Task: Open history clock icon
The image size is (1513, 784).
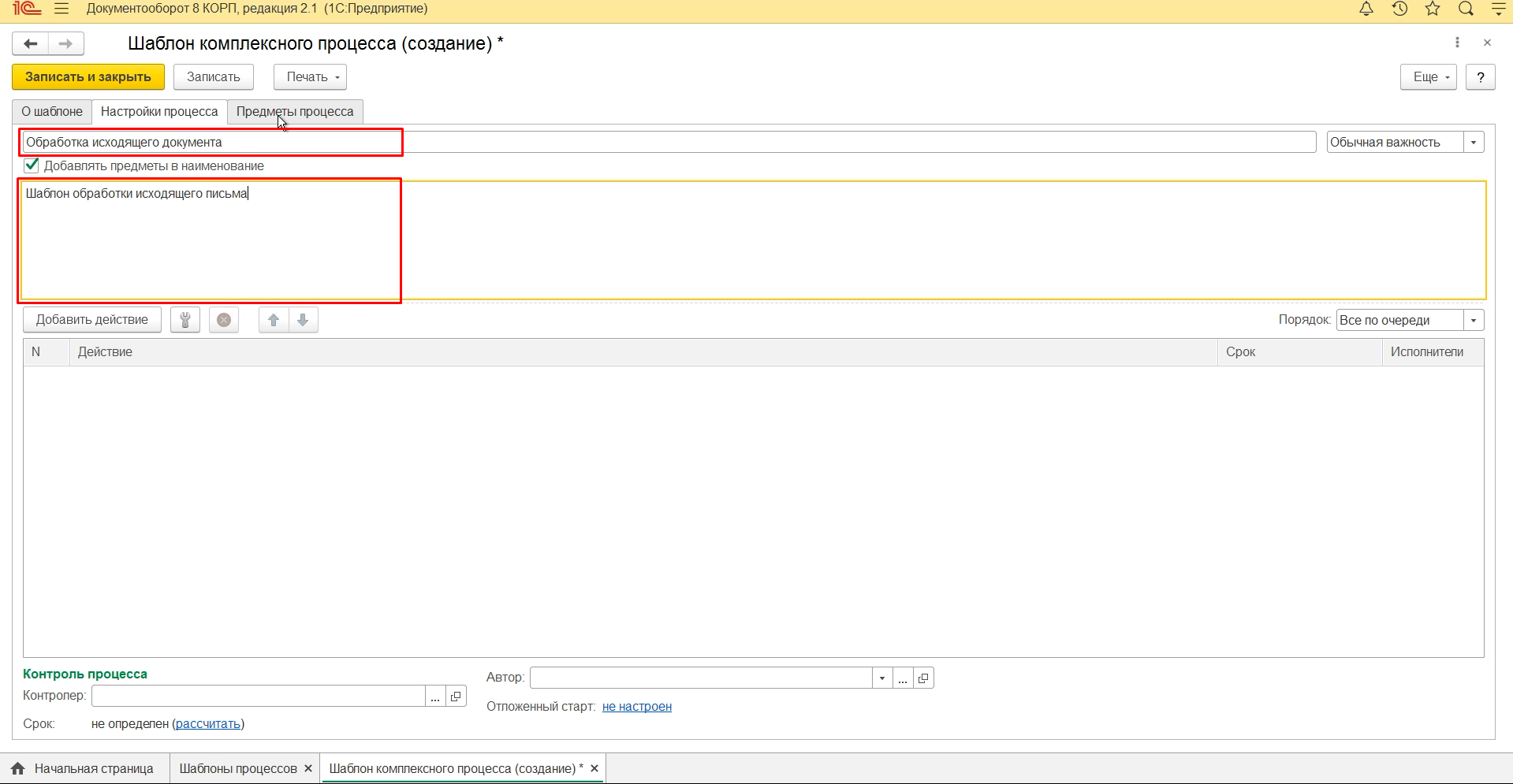Action: click(1399, 9)
